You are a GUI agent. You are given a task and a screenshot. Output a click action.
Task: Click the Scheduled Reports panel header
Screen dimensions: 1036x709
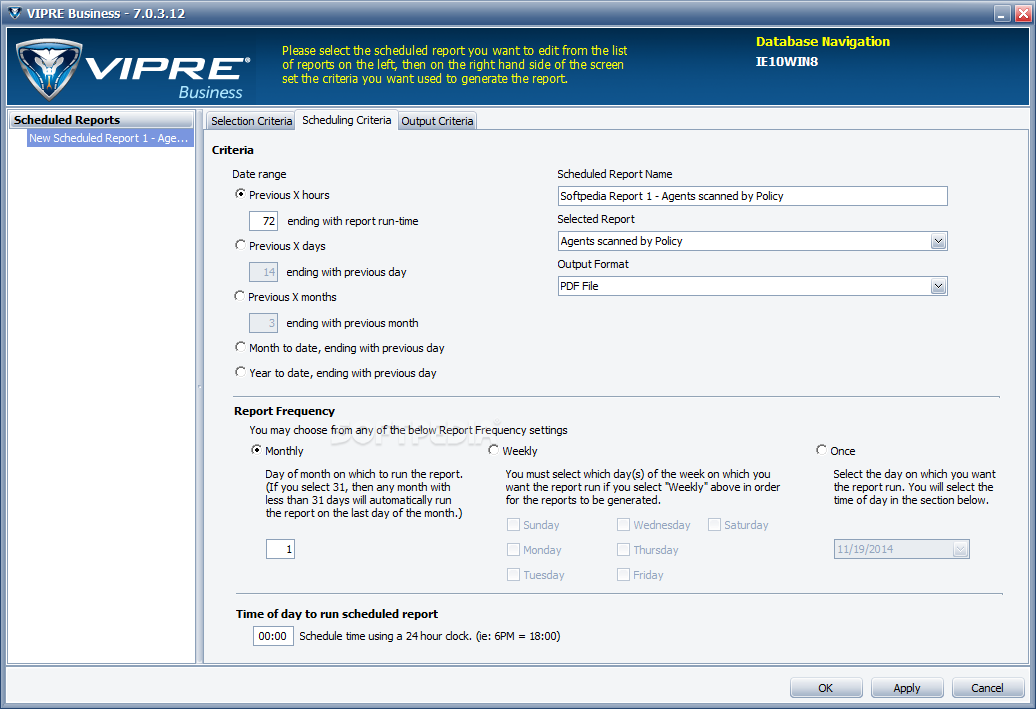tap(101, 120)
